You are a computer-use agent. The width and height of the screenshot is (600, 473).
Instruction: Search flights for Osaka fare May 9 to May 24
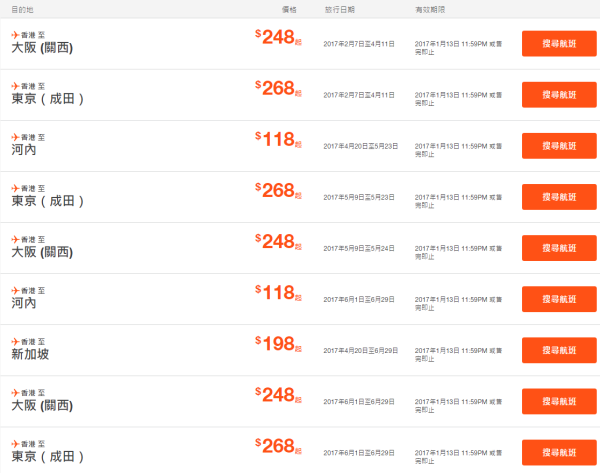click(559, 248)
